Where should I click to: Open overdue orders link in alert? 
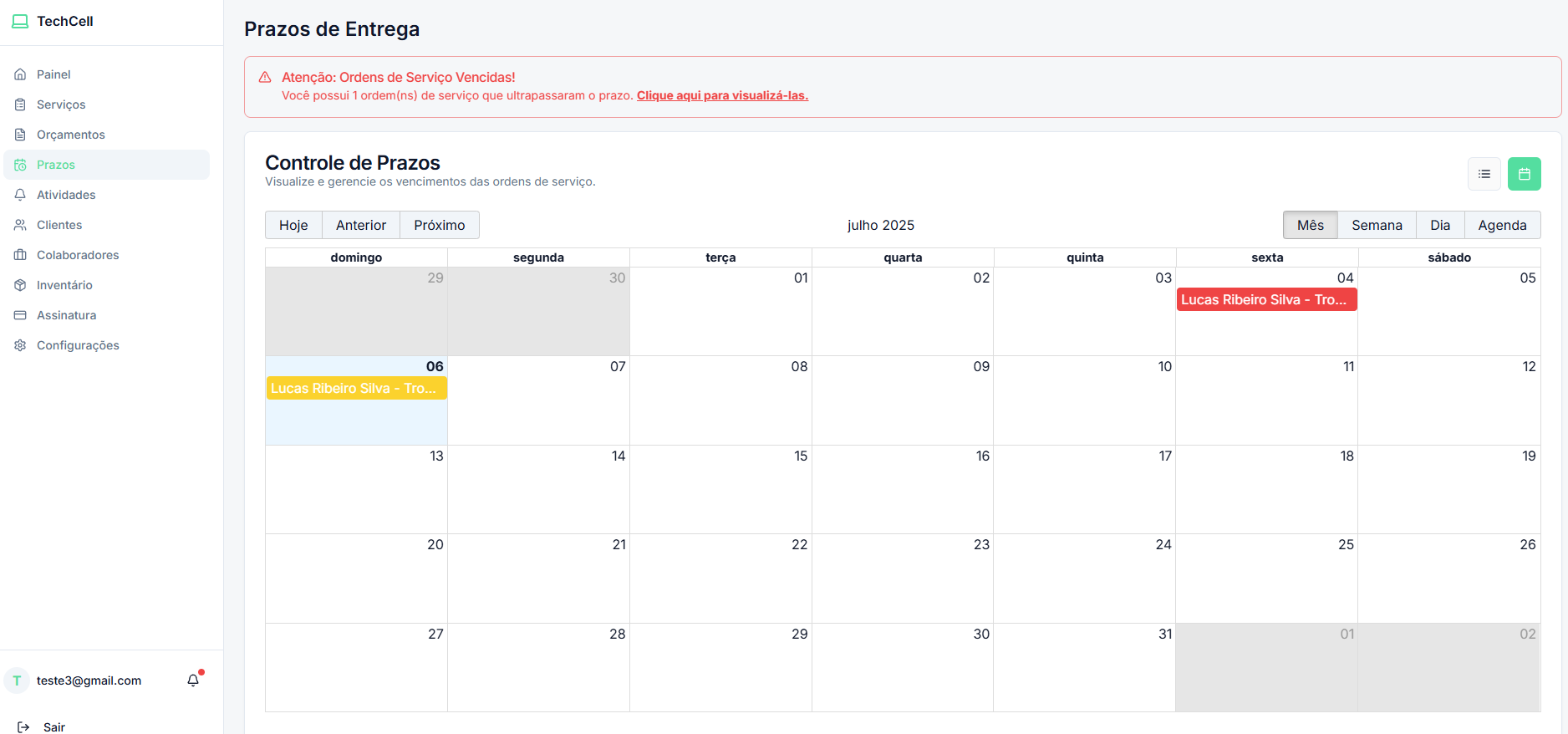point(722,95)
